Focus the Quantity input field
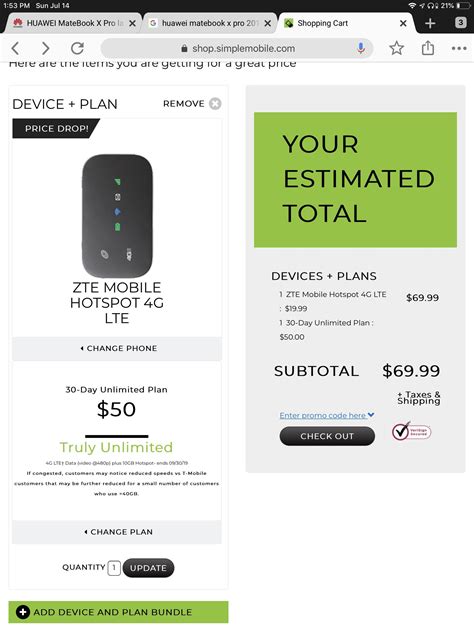The image size is (474, 632). point(114,568)
